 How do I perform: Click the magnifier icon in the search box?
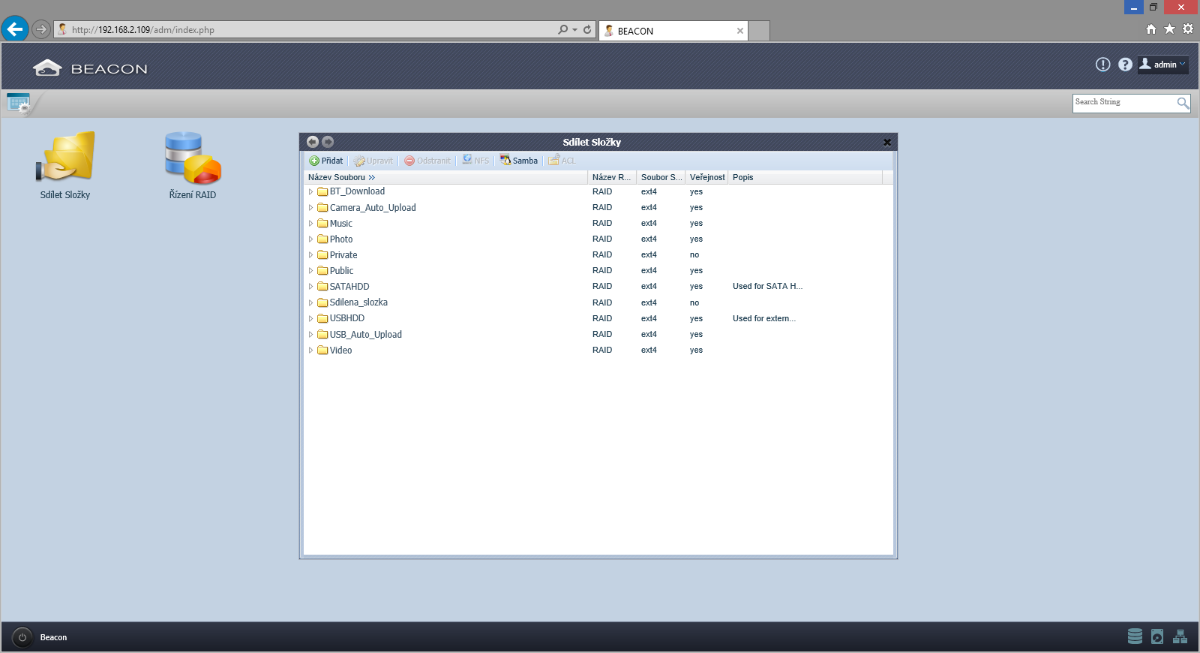(1183, 103)
